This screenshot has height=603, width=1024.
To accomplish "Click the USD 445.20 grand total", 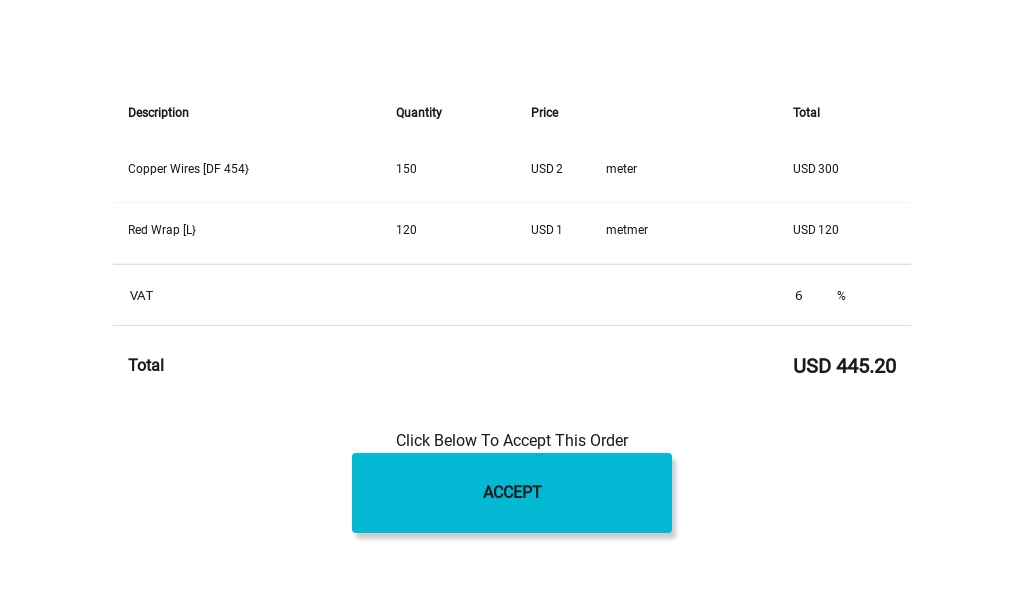I will tap(845, 366).
